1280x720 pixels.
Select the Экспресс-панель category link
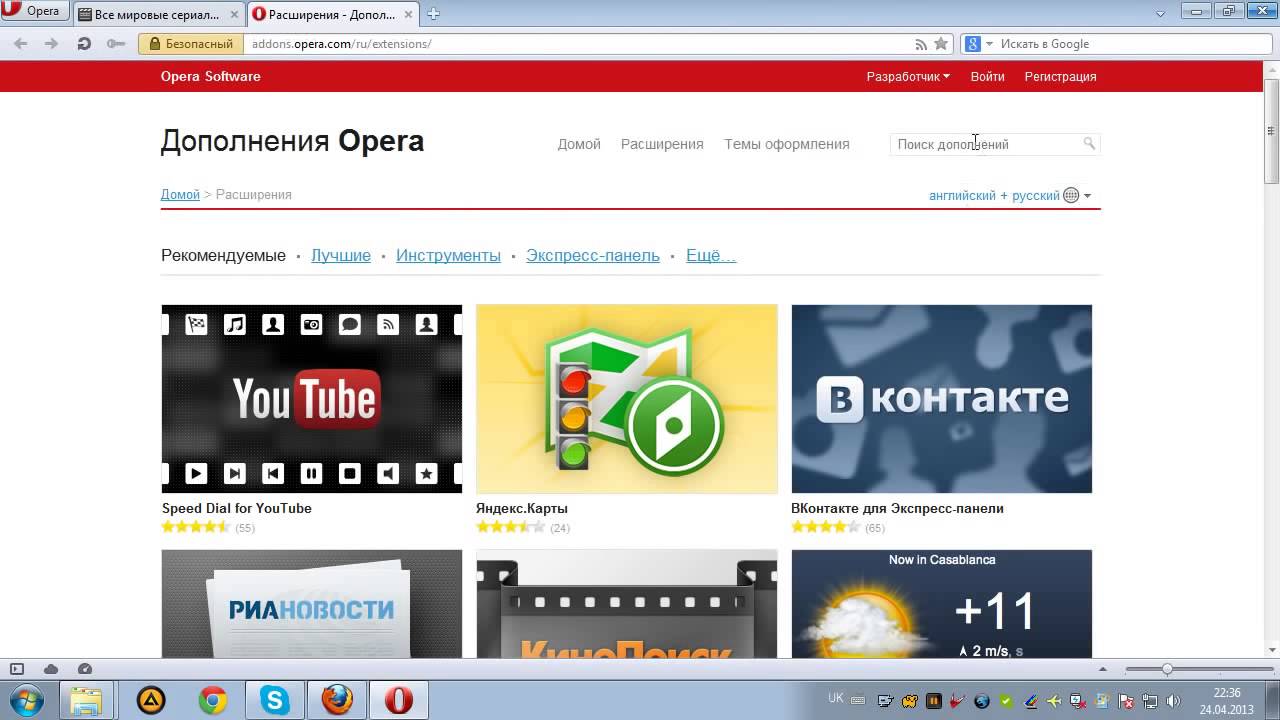[593, 255]
